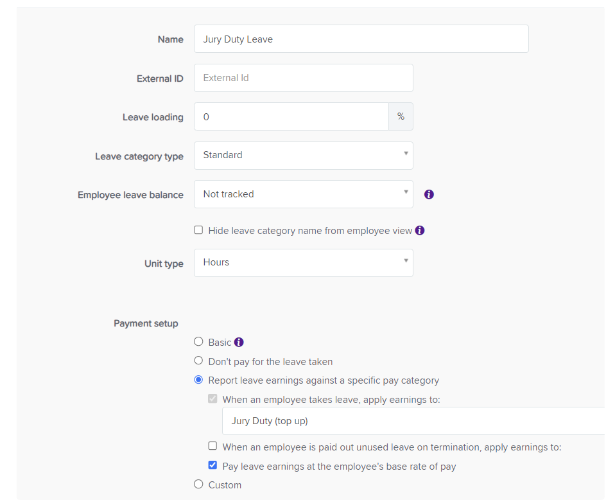Select Report leave earnings against pay category

pos(199,380)
